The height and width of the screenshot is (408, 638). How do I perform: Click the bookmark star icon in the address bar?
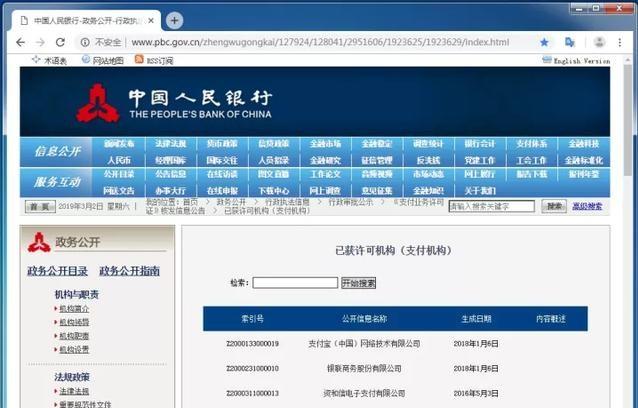544,42
